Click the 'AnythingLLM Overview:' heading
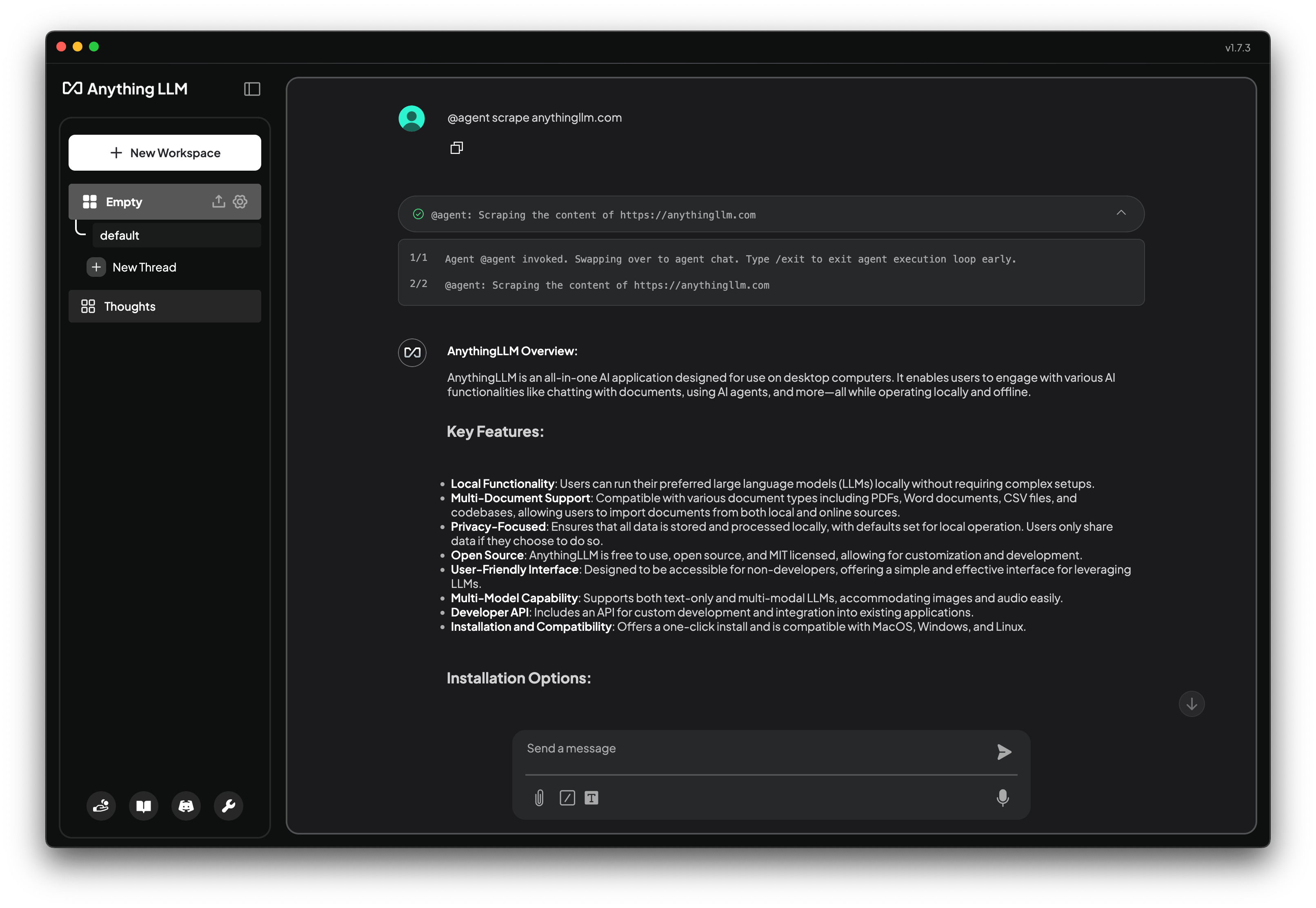The height and width of the screenshot is (908, 1316). tap(512, 351)
